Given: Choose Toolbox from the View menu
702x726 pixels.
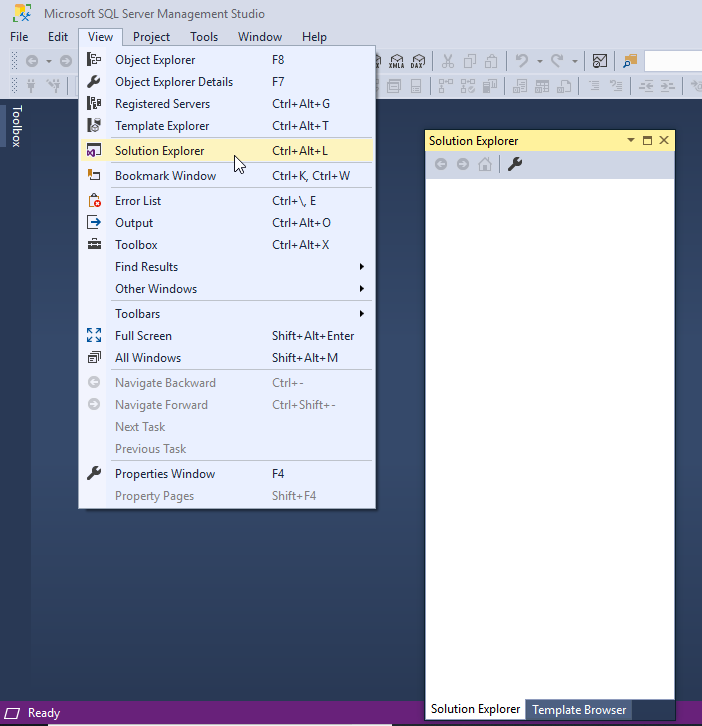Looking at the screenshot, I should [x=227, y=245].
